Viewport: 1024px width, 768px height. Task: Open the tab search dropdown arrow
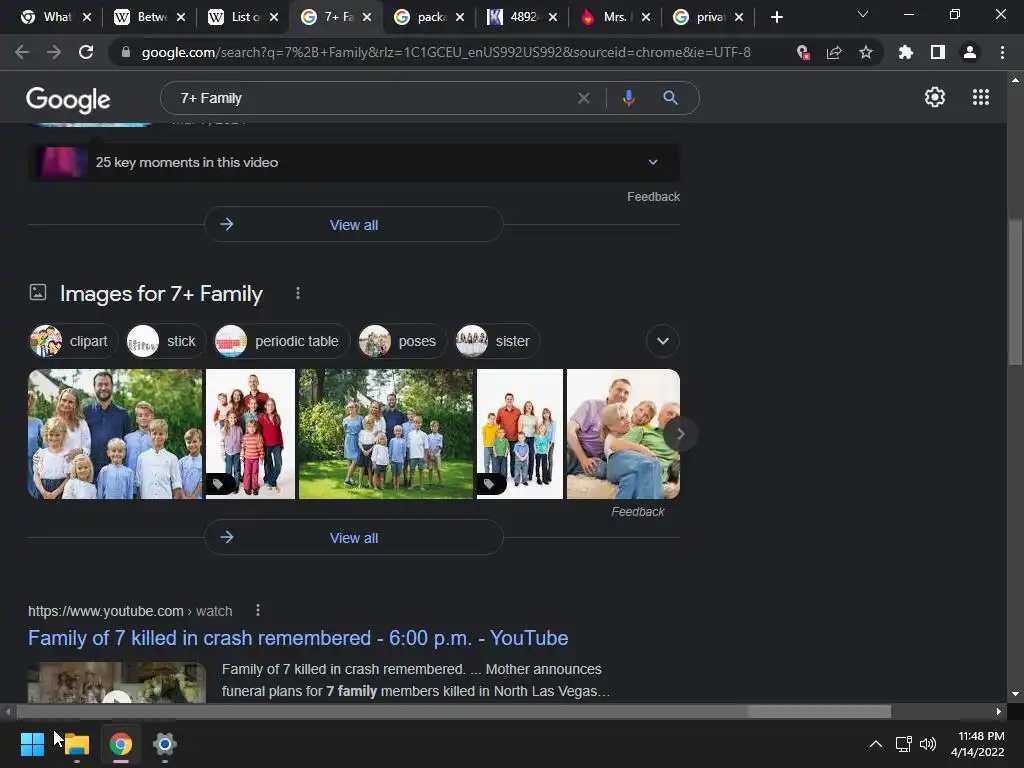[x=863, y=14]
